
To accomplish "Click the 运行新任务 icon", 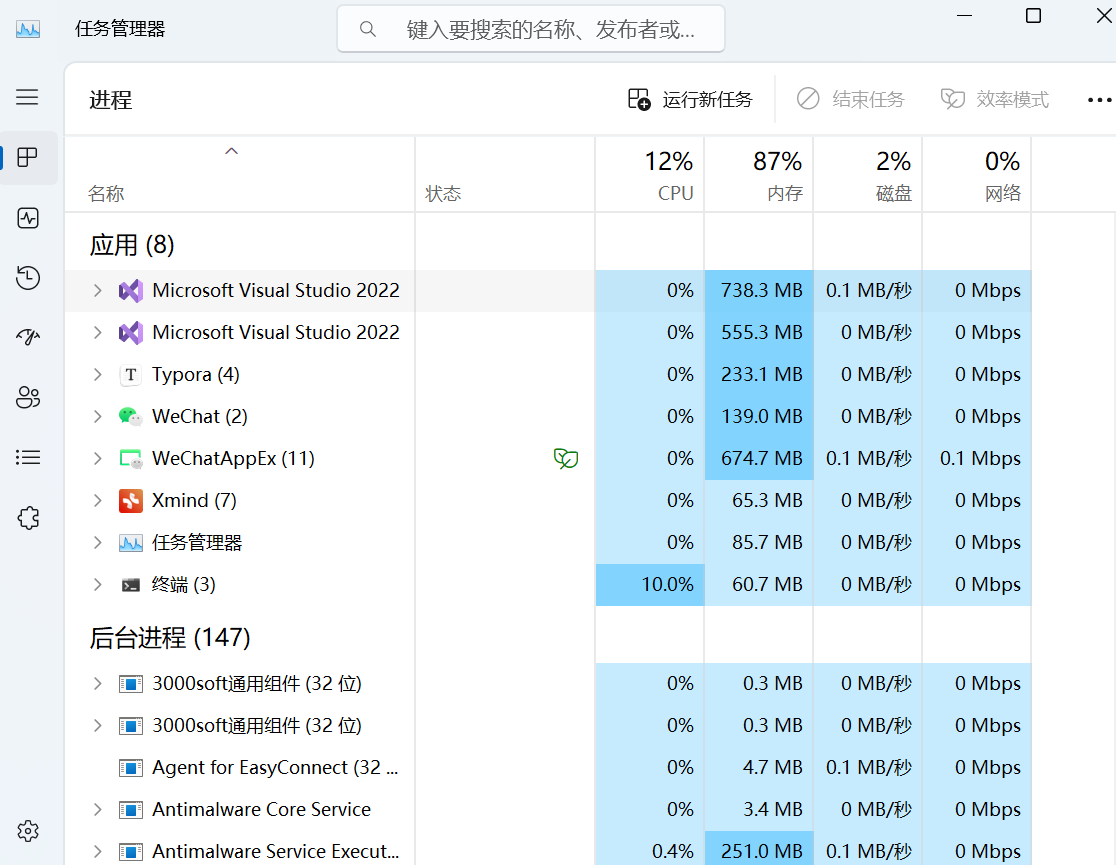I will click(638, 99).
